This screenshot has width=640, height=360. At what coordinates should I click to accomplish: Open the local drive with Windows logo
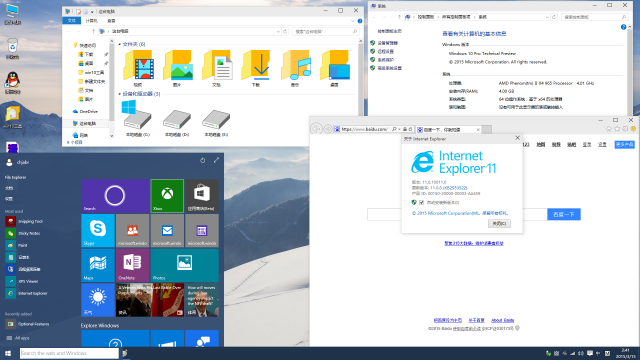pos(137,118)
